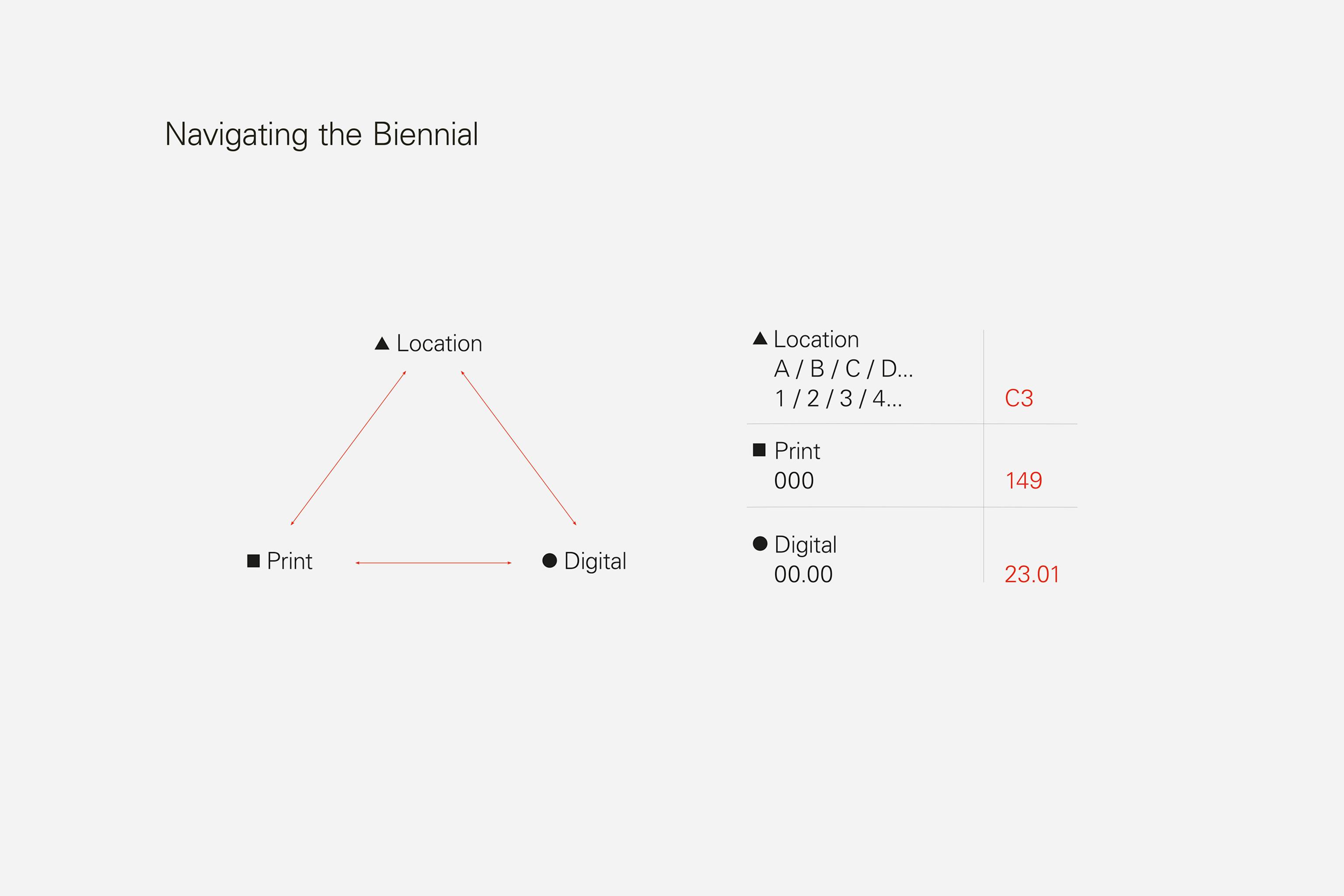Click the red C3 location code
The image size is (1344, 896).
coord(1019,398)
